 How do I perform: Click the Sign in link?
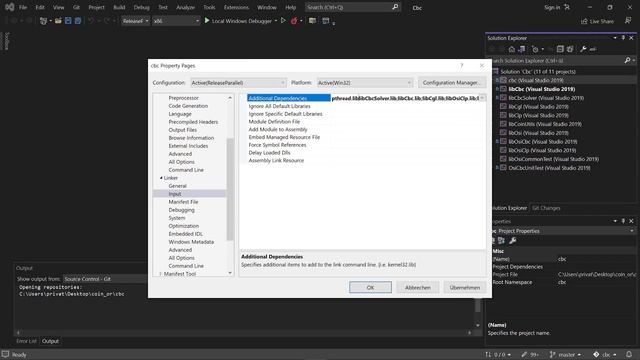click(552, 7)
